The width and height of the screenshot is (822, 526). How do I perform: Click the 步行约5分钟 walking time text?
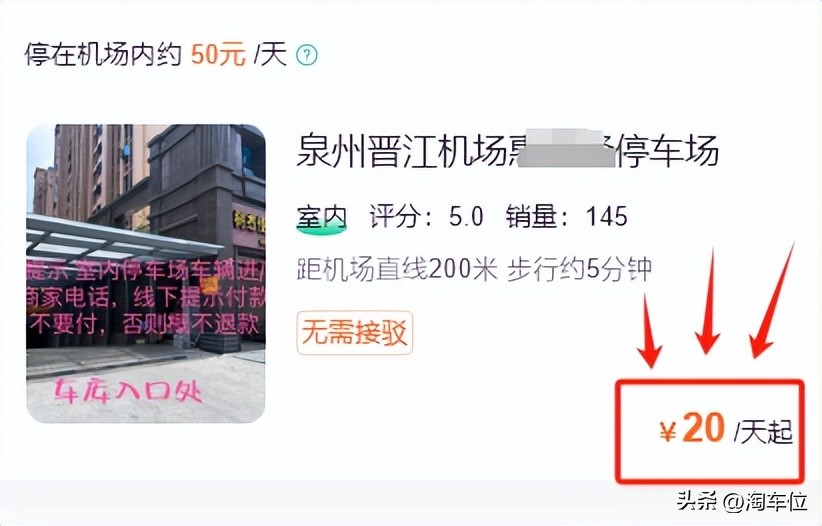579,270
